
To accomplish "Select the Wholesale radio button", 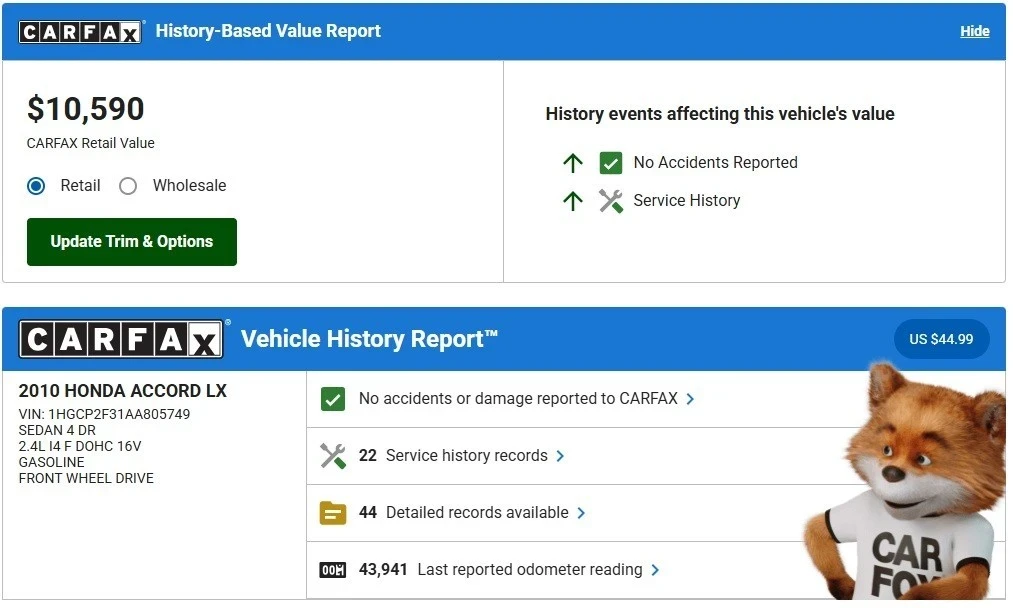I will [128, 187].
